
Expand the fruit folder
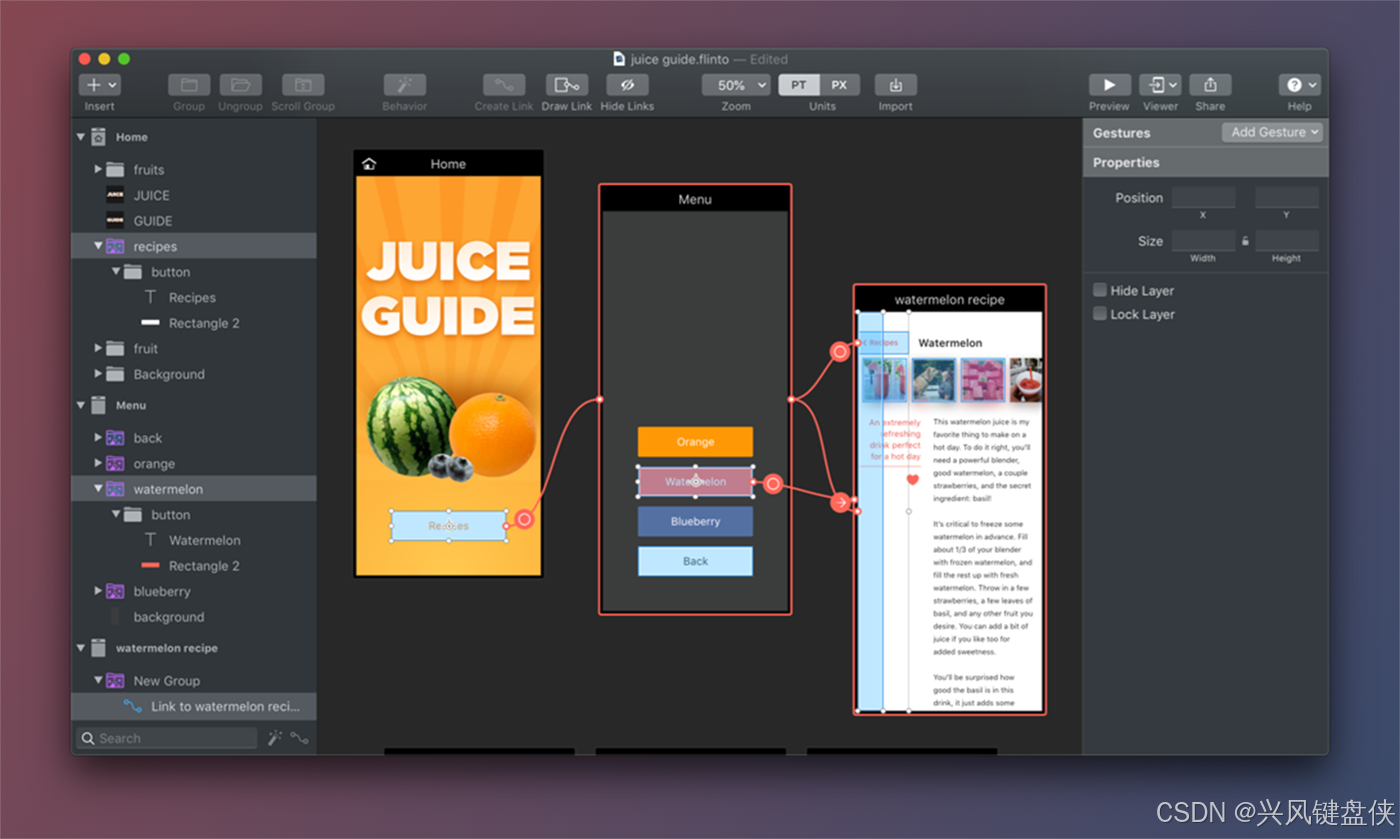tap(98, 348)
